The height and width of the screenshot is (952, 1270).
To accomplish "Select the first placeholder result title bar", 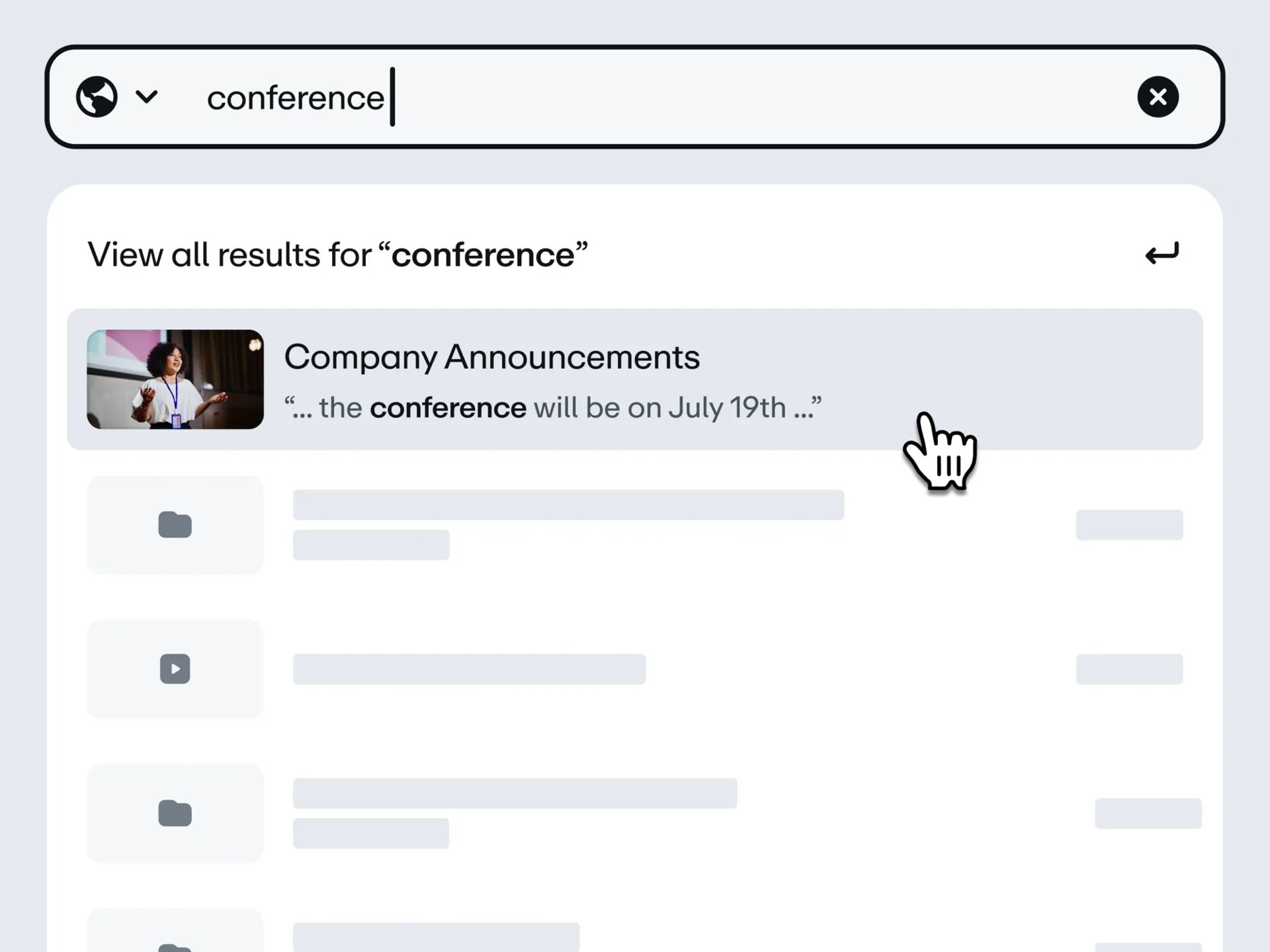I will tap(568, 505).
